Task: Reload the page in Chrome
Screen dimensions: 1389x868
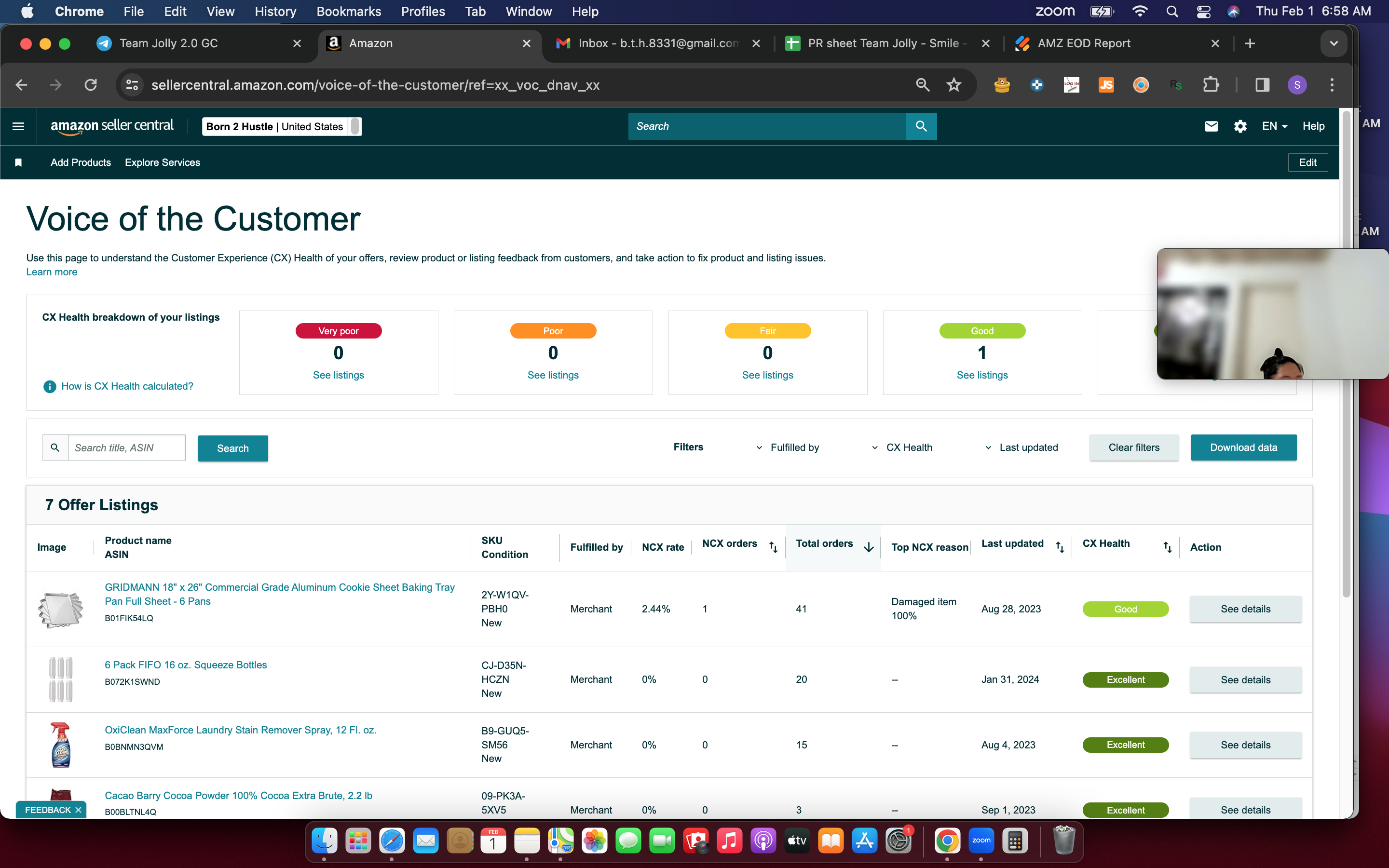Action: (x=91, y=85)
